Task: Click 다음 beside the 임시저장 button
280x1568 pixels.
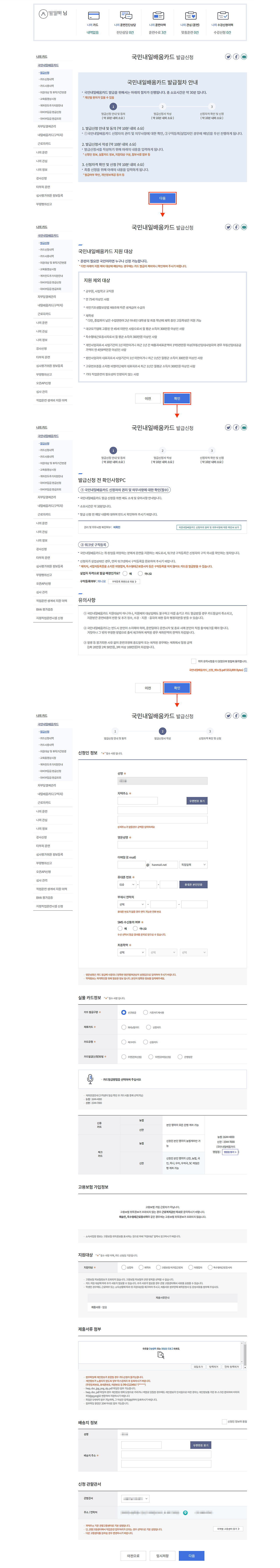Action: [192, 1556]
